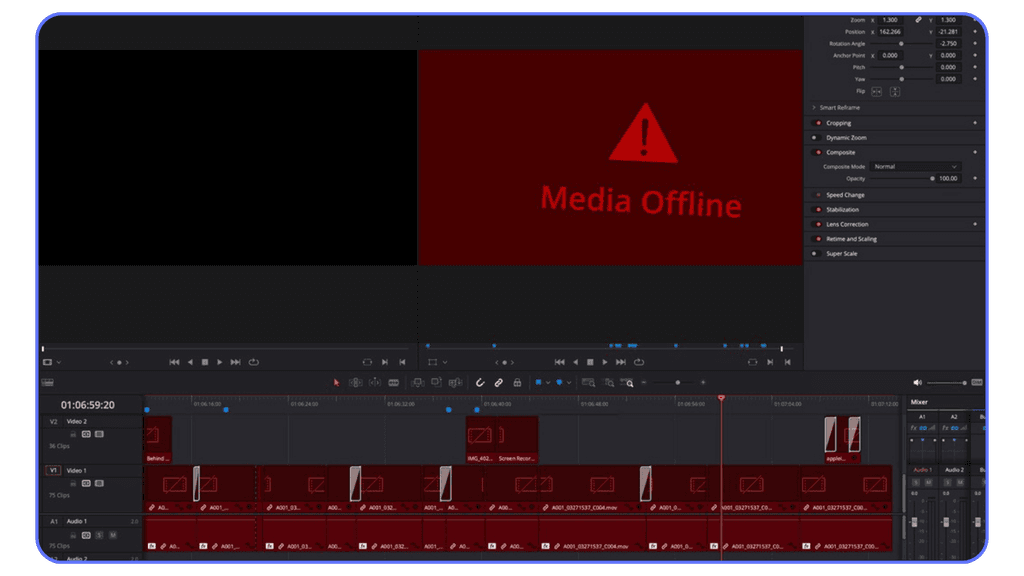Click the Link Clips chain icon
1024x576 pixels.
498,382
